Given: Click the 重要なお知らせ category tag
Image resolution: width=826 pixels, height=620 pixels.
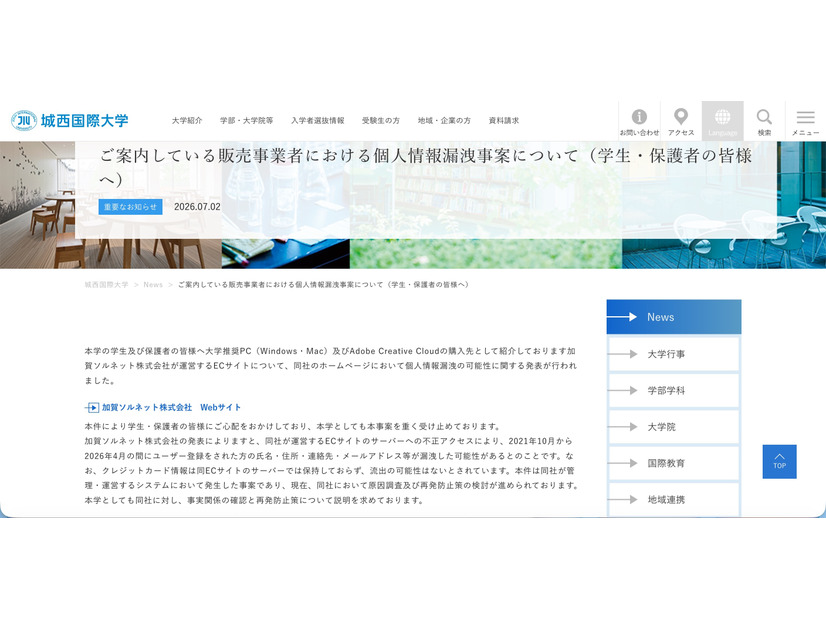Looking at the screenshot, I should click(x=130, y=207).
